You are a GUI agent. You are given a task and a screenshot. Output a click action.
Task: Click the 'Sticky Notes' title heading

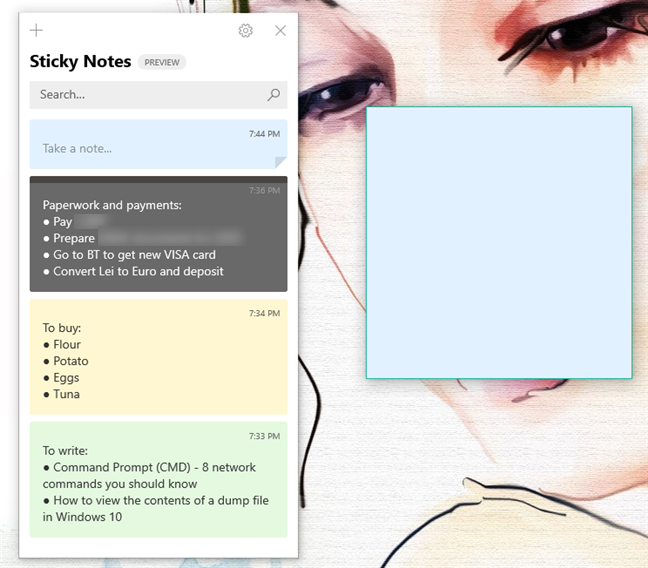(80, 62)
